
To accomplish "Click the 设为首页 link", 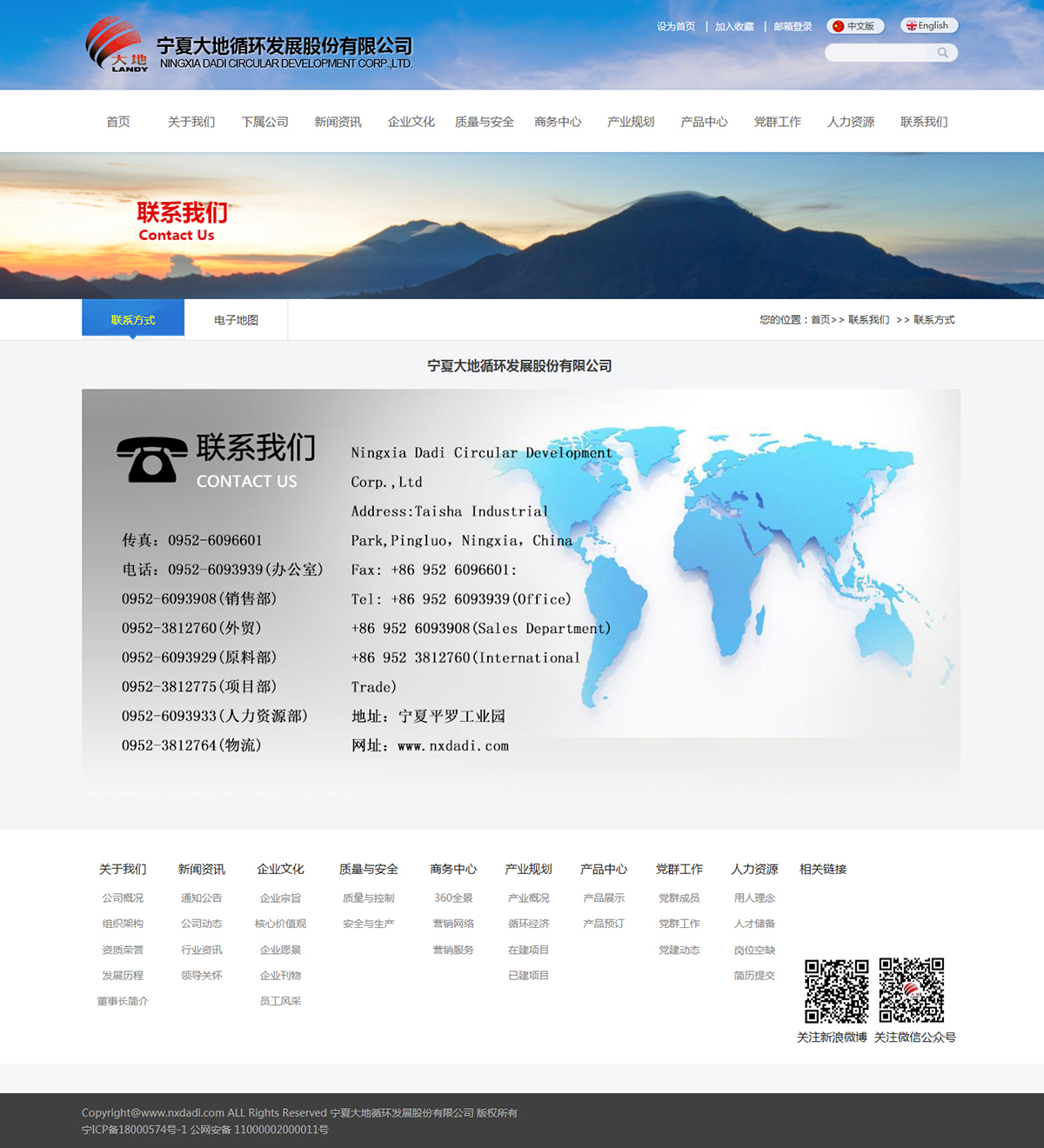I will point(675,27).
